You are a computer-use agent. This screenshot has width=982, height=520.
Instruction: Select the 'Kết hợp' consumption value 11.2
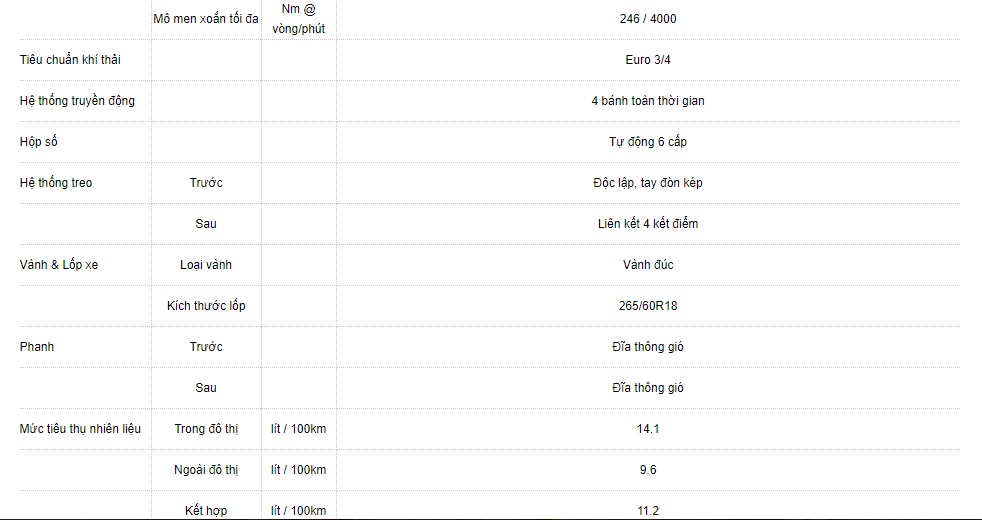pyautogui.click(x=648, y=511)
